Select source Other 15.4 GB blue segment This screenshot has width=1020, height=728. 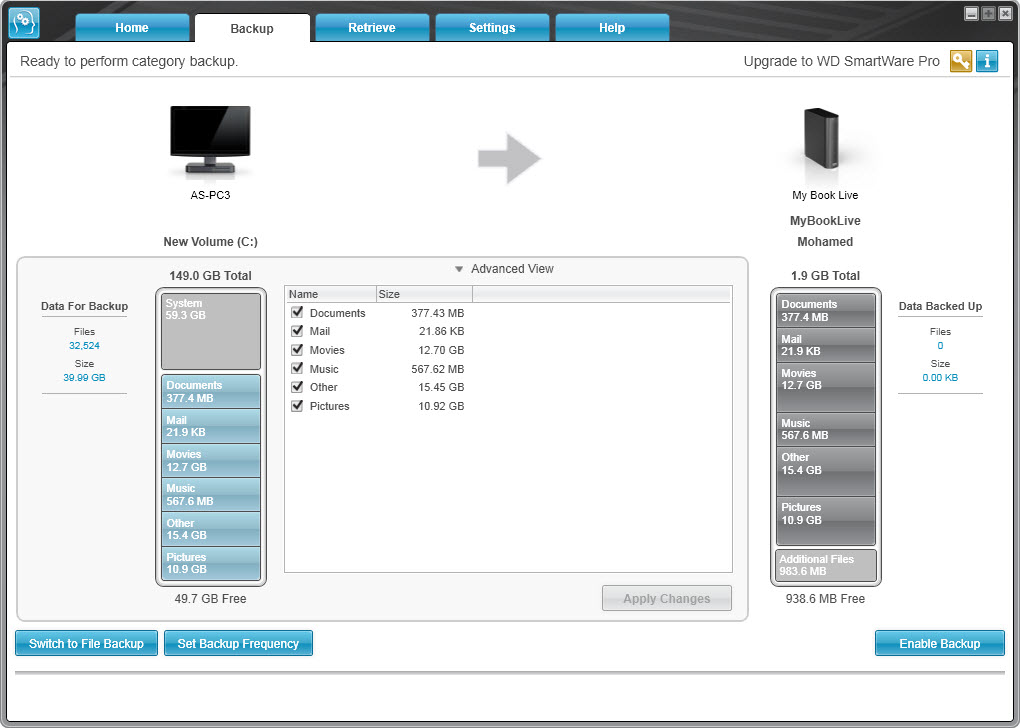pos(211,528)
